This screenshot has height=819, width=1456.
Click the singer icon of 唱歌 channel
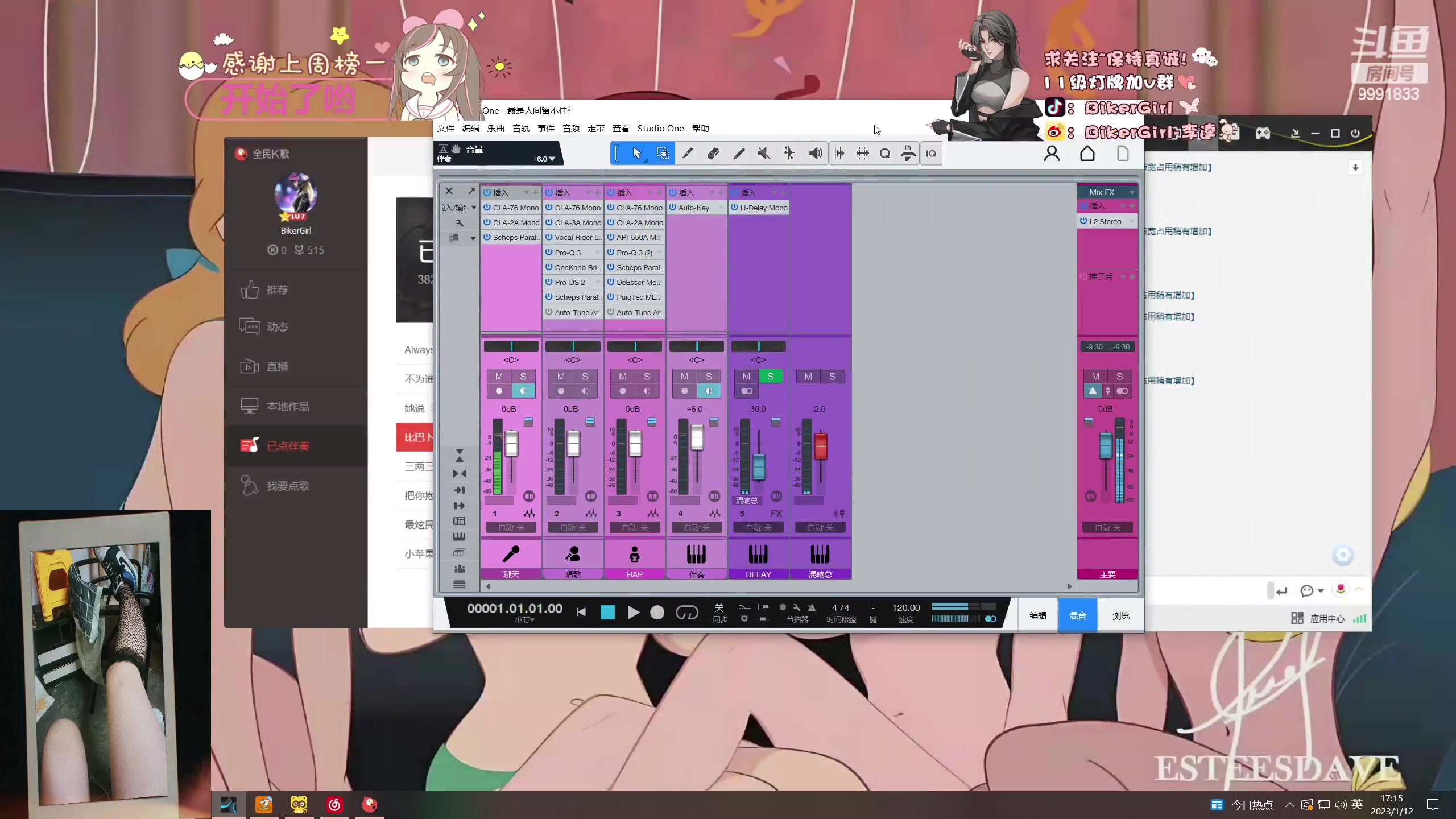click(573, 553)
